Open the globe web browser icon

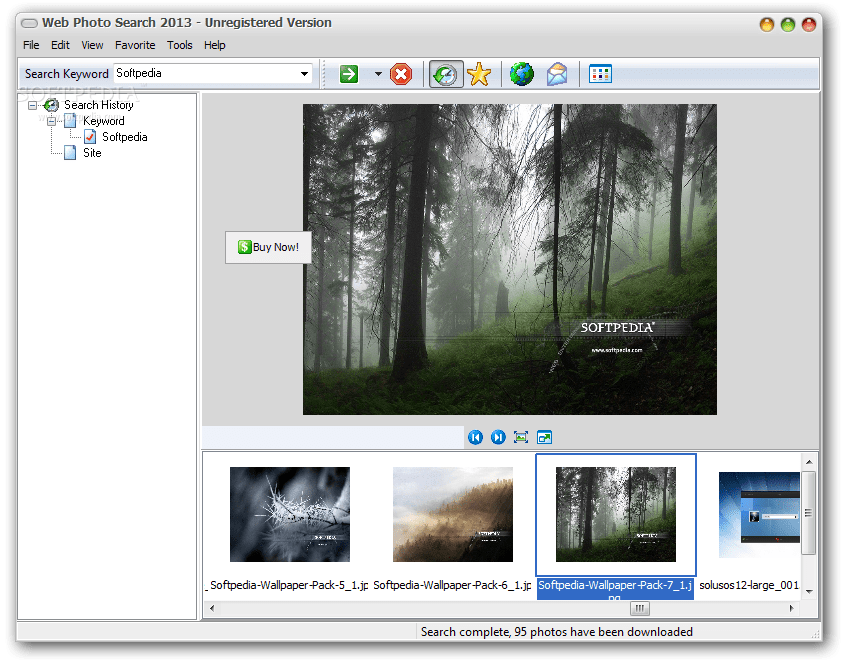pos(521,74)
